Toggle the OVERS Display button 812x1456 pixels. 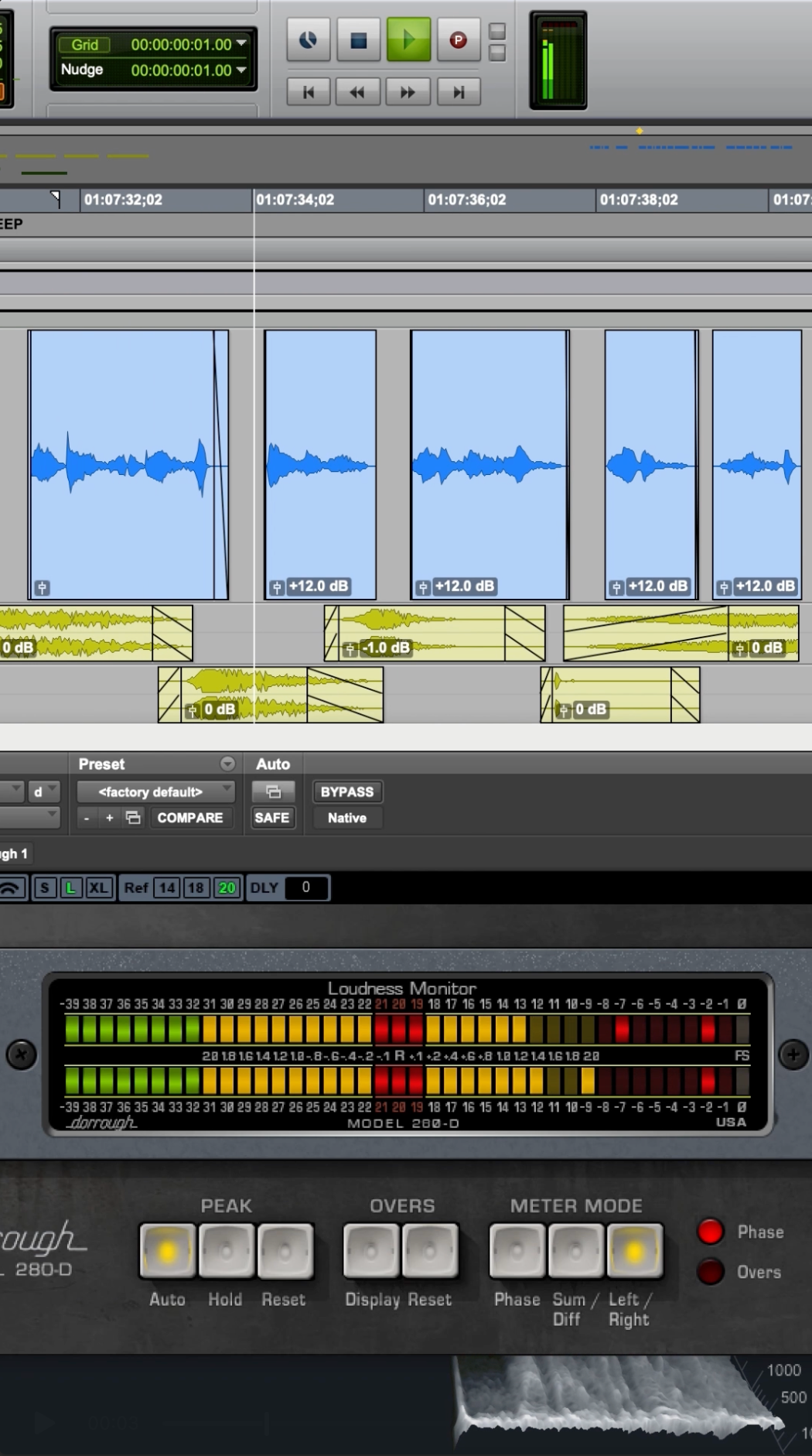(x=371, y=1251)
